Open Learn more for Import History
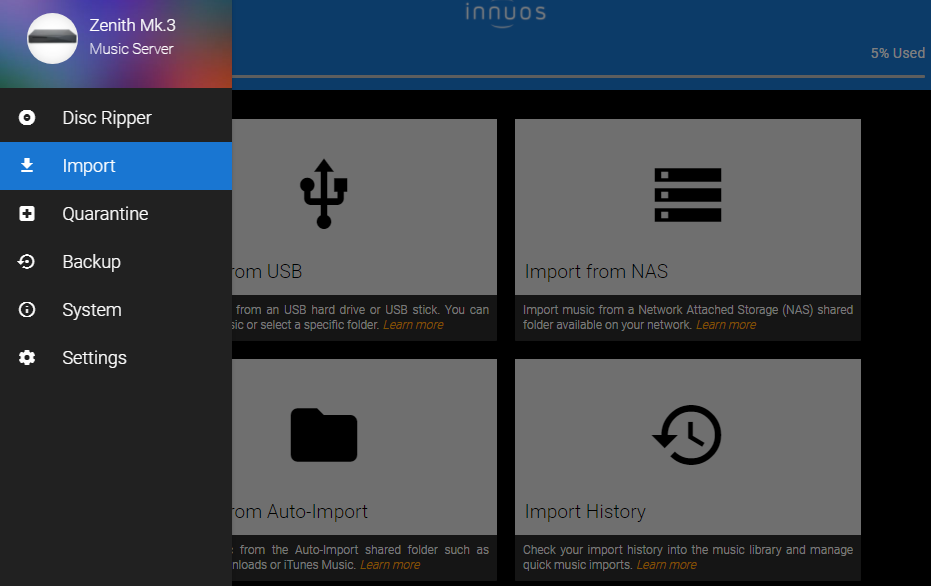This screenshot has width=931, height=586. (667, 565)
